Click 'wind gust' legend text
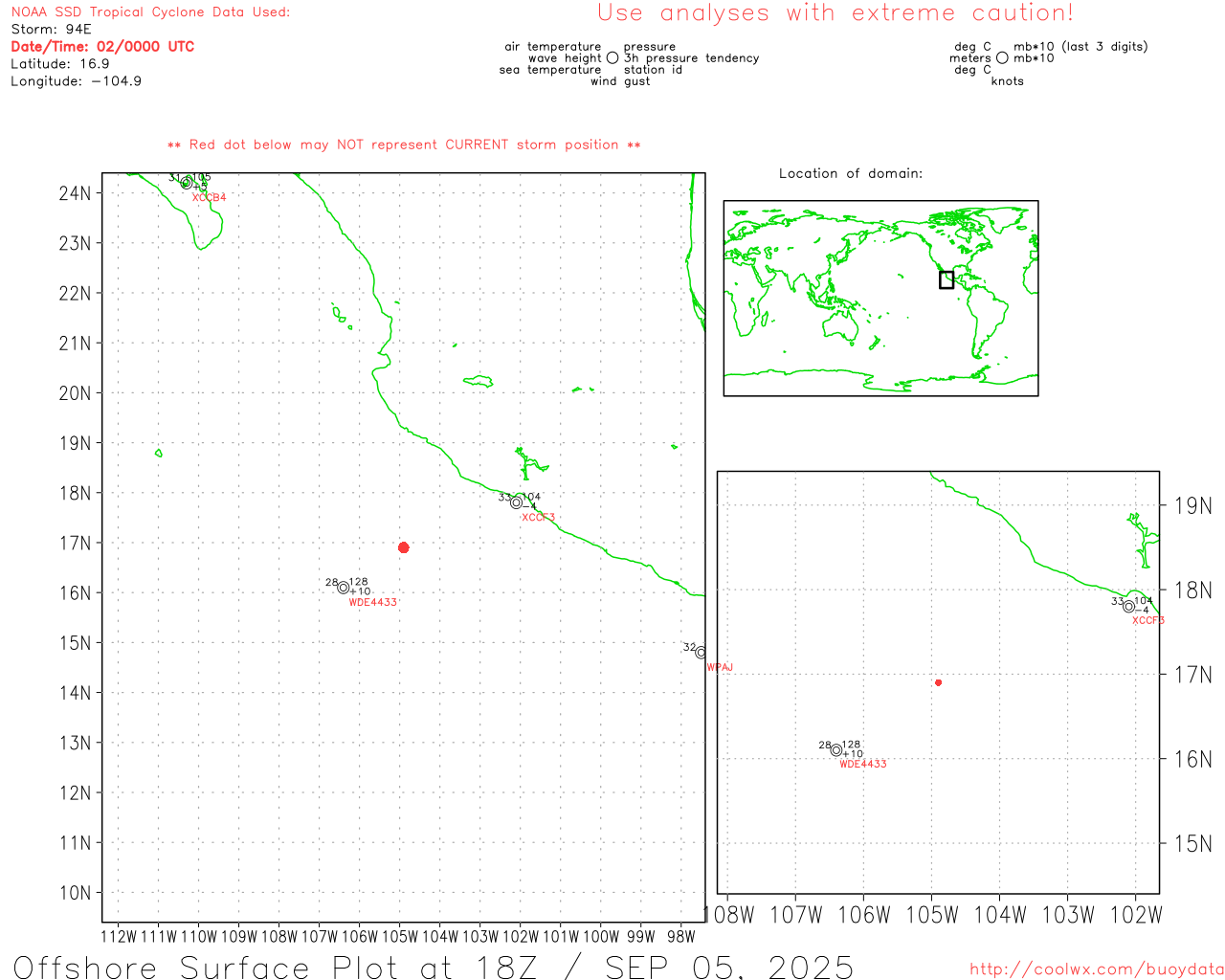This screenshot has height=980, width=1225. pyautogui.click(x=620, y=81)
